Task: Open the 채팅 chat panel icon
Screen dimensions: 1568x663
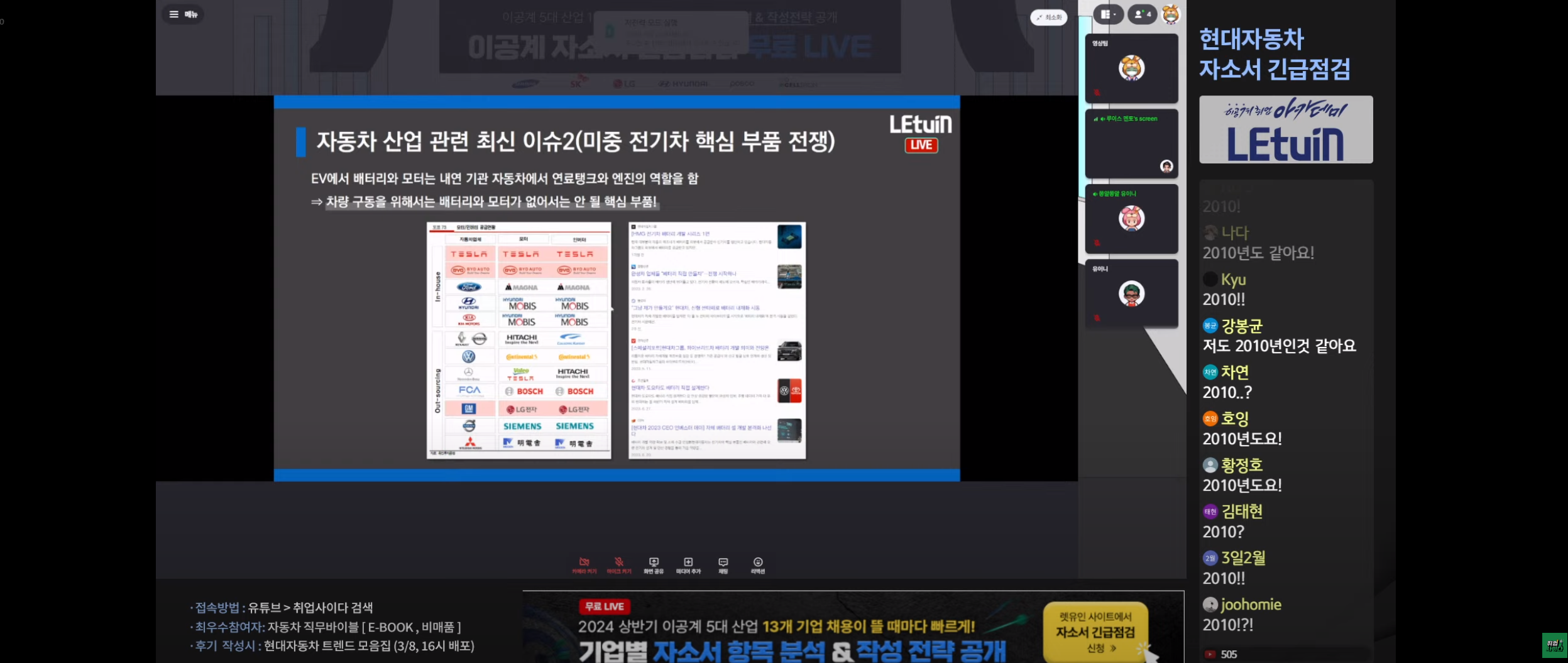Action: [723, 566]
